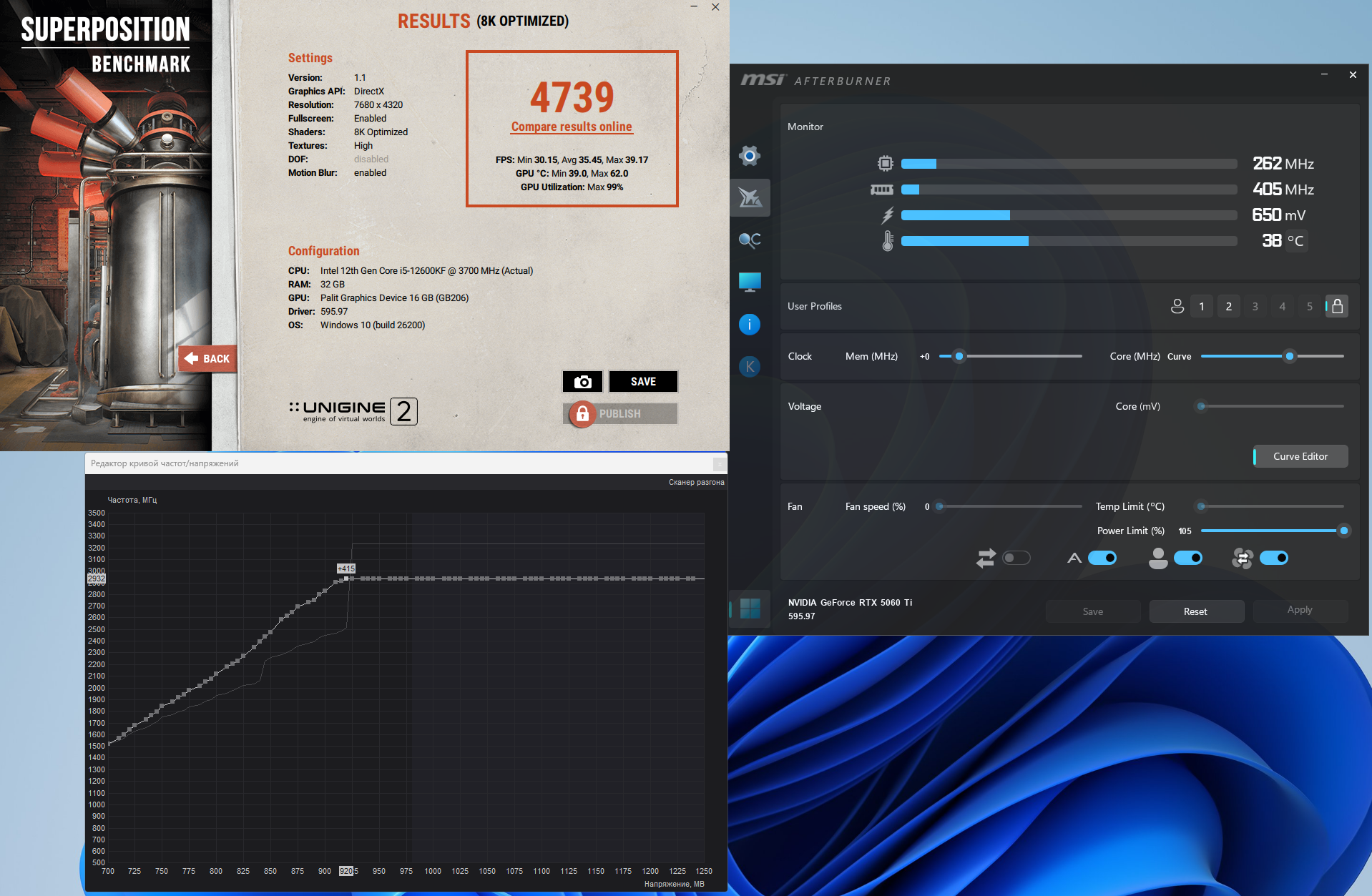Click the user-defined fan person icon
The height and width of the screenshot is (896, 1372).
[x=1158, y=558]
